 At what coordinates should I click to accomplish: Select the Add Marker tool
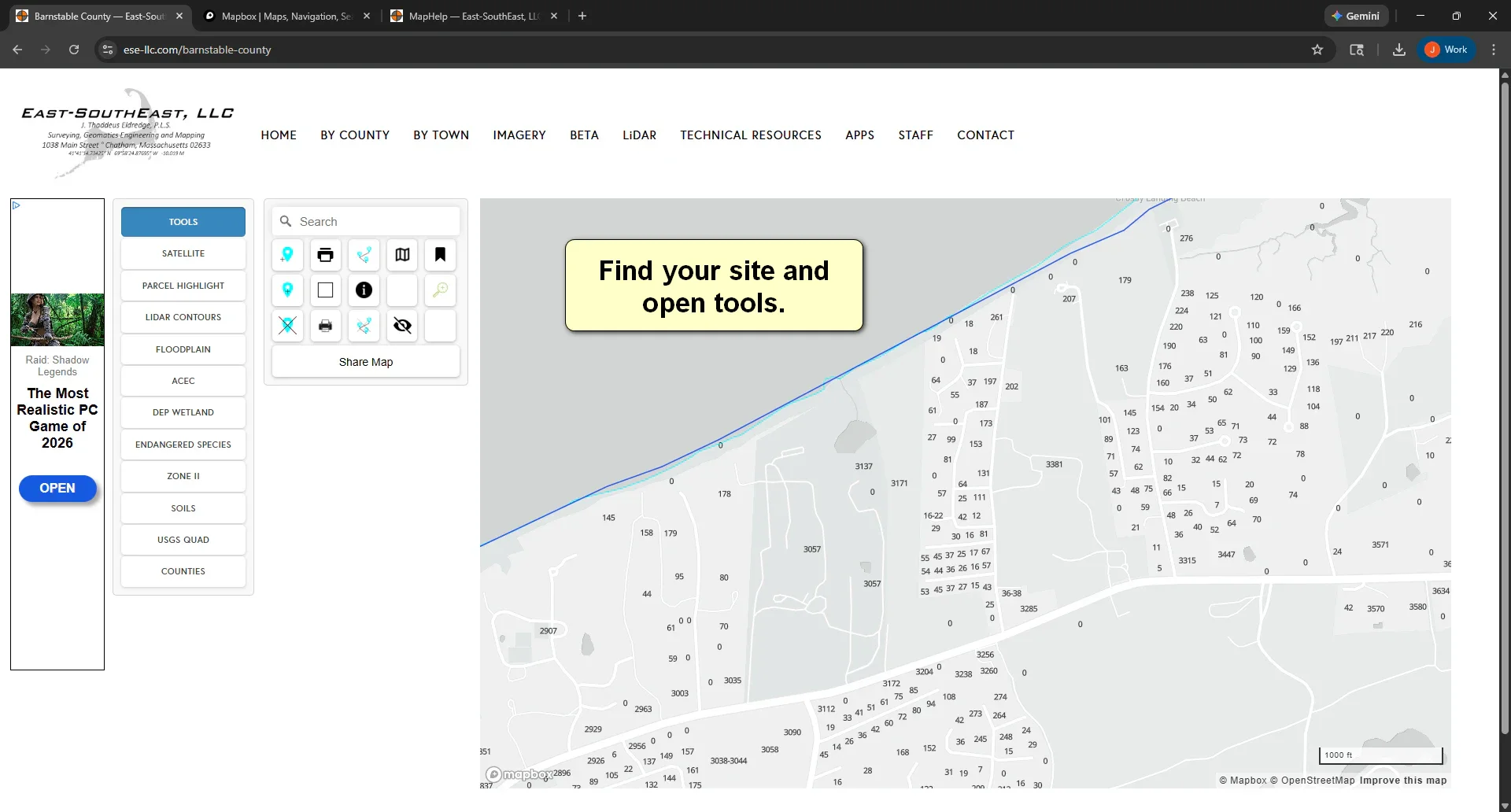(x=287, y=255)
